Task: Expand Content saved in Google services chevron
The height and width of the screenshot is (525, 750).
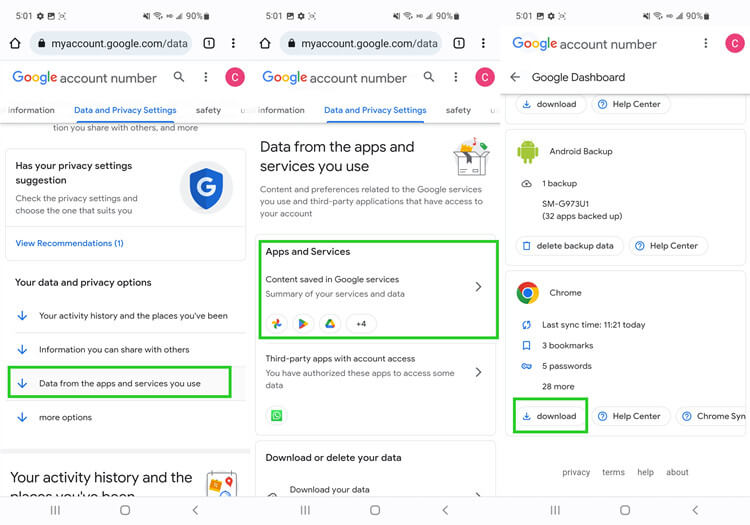Action: [478, 287]
